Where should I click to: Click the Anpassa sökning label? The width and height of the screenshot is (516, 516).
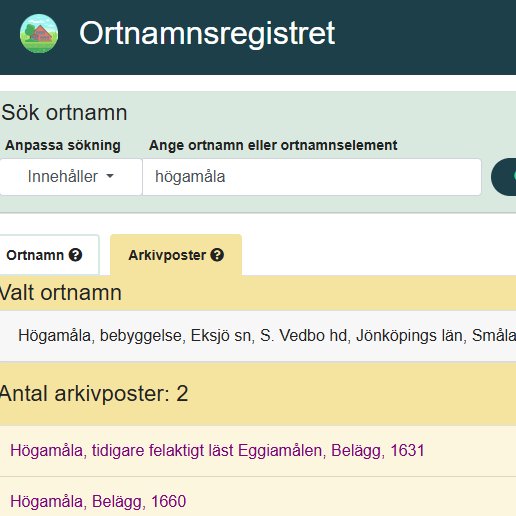click(63, 145)
